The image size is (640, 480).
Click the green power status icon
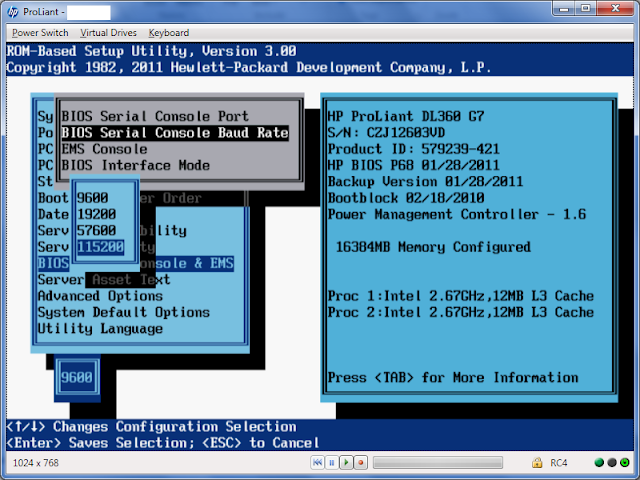624,462
